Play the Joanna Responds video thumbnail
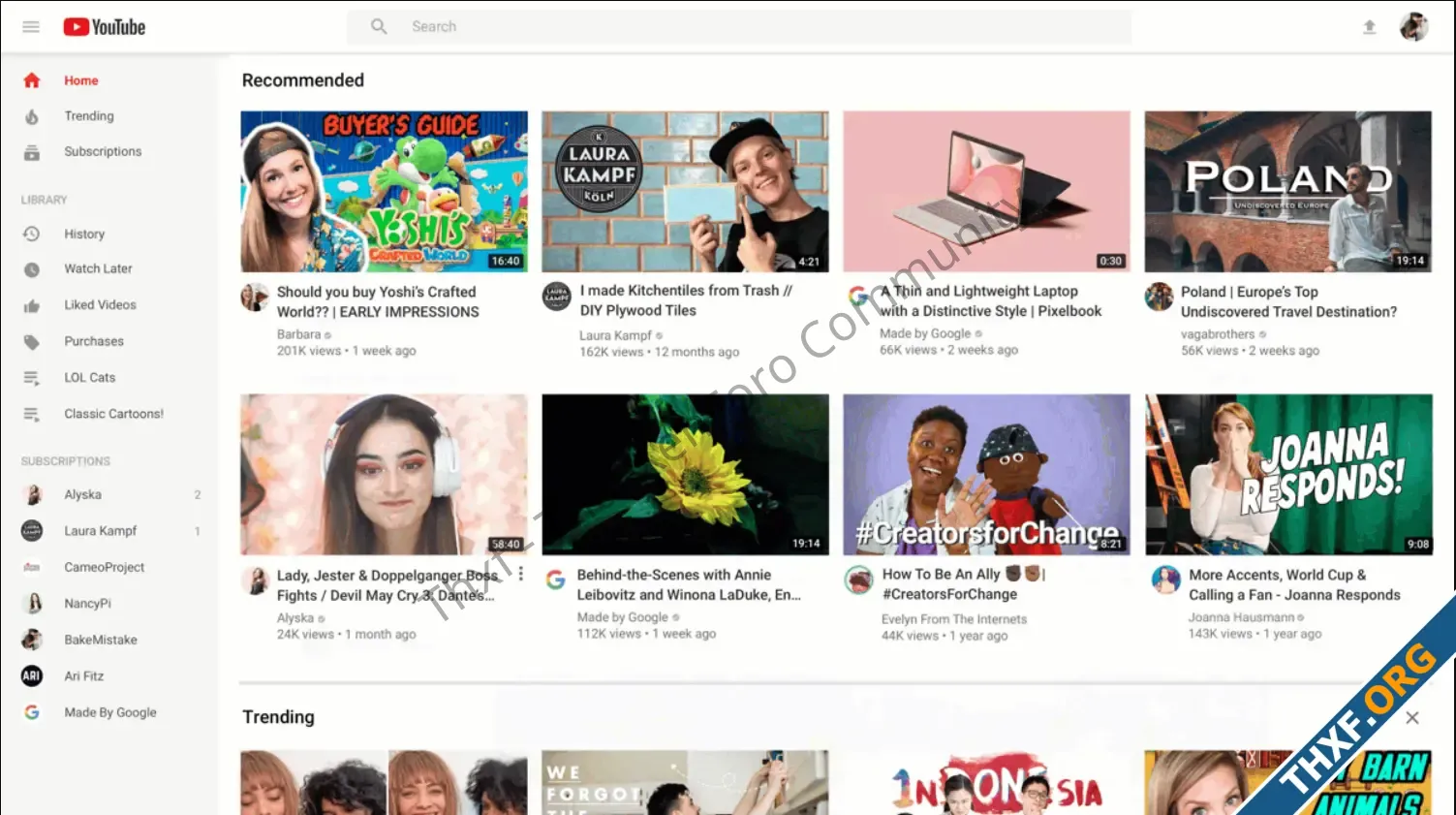This screenshot has width=1456, height=815. pyautogui.click(x=1288, y=474)
